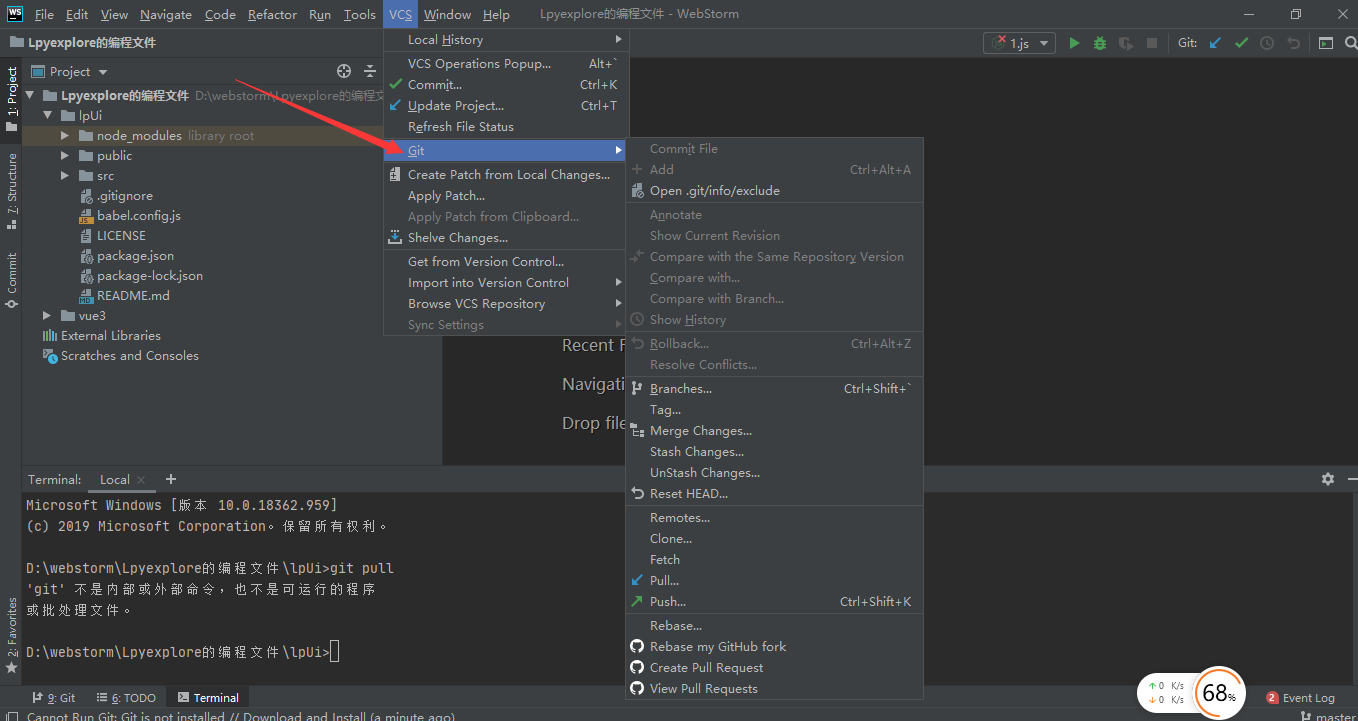The image size is (1358, 721).
Task: Select Remotes... in Git submenu
Action: (774, 518)
